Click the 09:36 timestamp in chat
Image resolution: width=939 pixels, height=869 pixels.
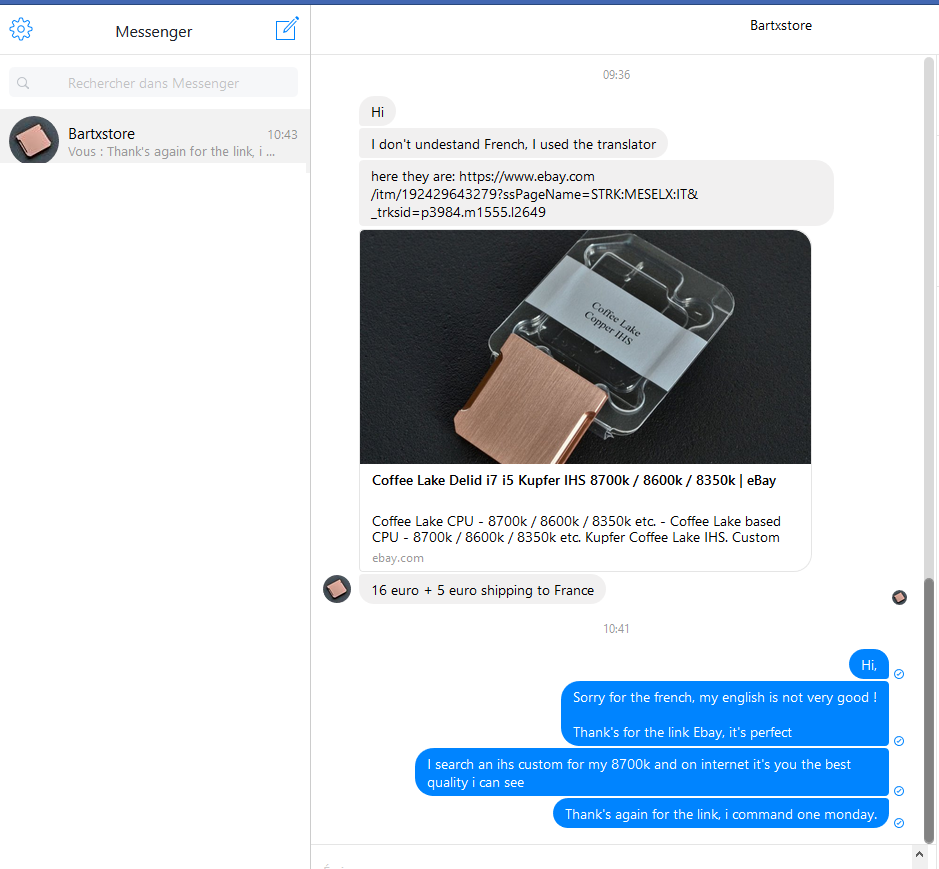pyautogui.click(x=616, y=74)
